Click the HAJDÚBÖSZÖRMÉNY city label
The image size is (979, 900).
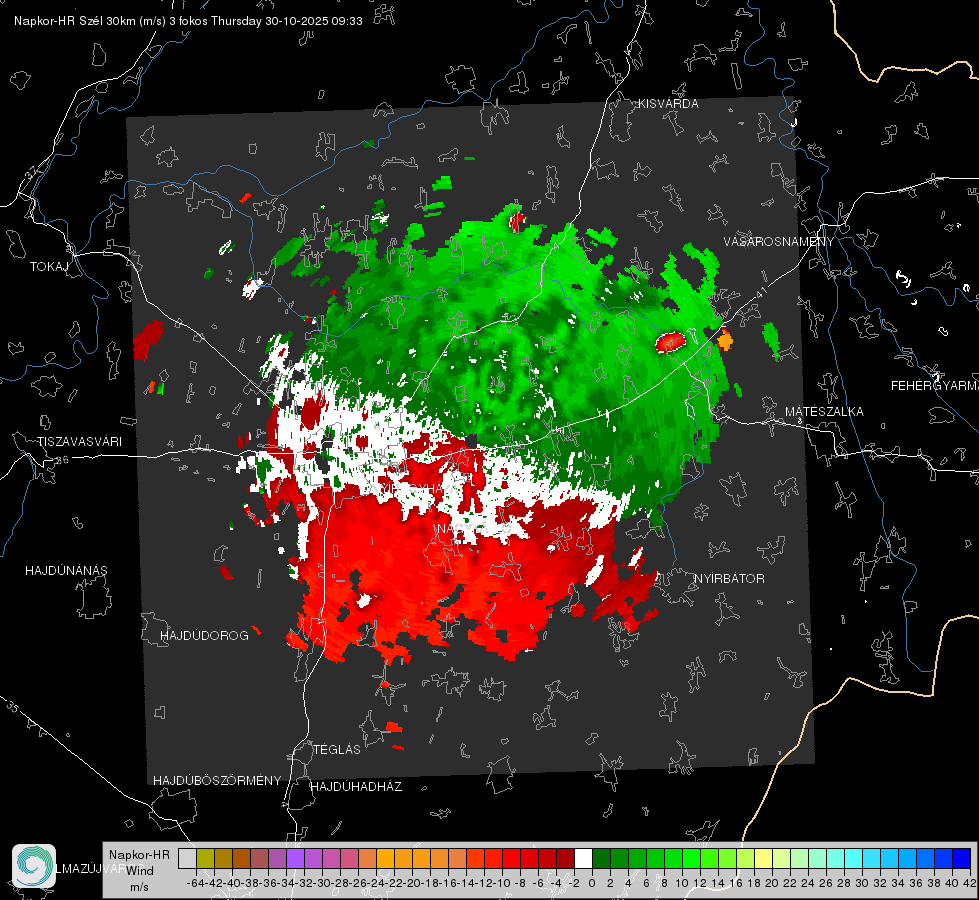point(217,781)
